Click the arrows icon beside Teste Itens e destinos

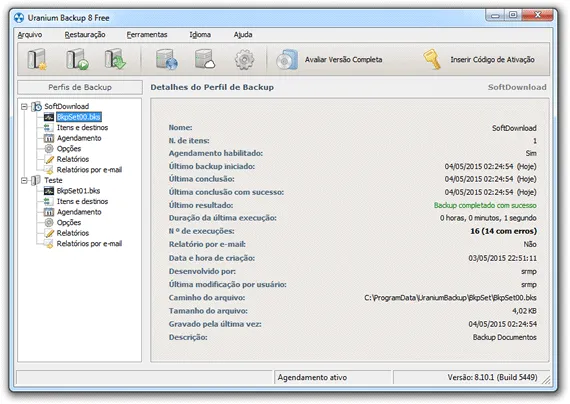click(48, 201)
